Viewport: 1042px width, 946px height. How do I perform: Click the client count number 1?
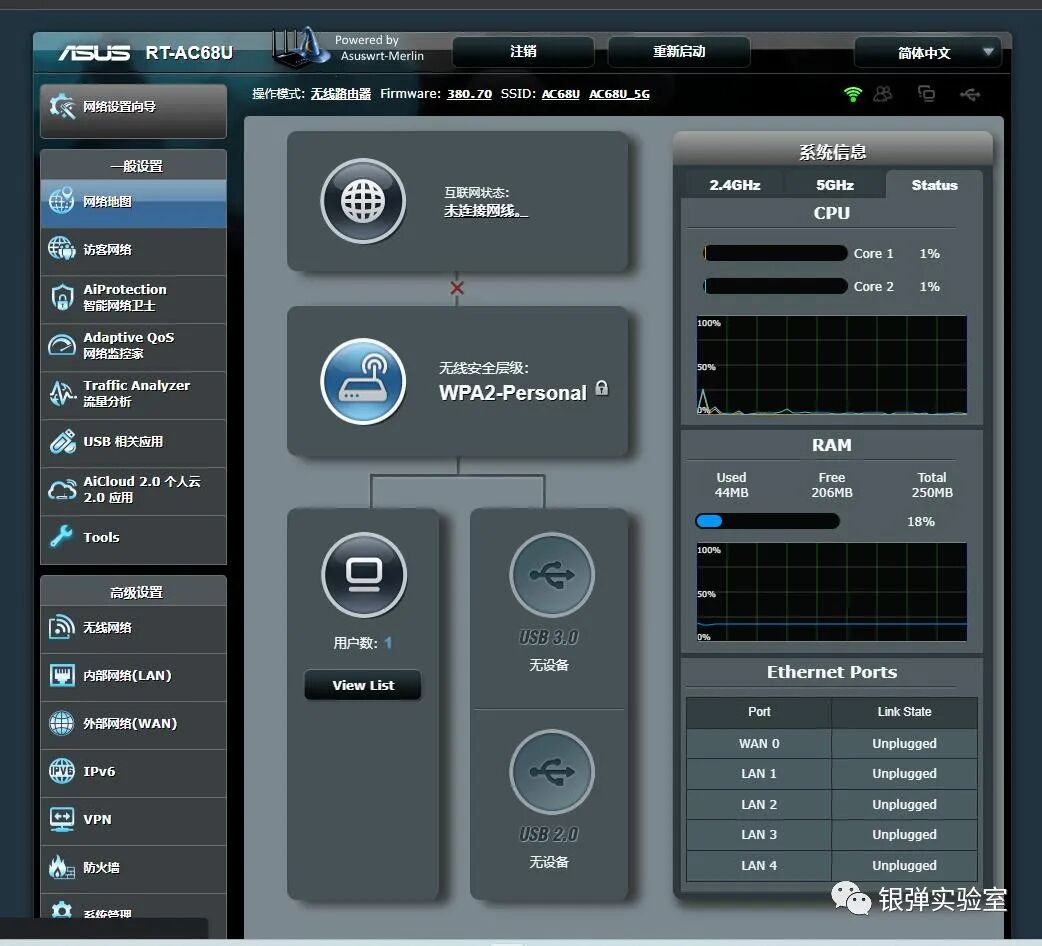click(388, 643)
